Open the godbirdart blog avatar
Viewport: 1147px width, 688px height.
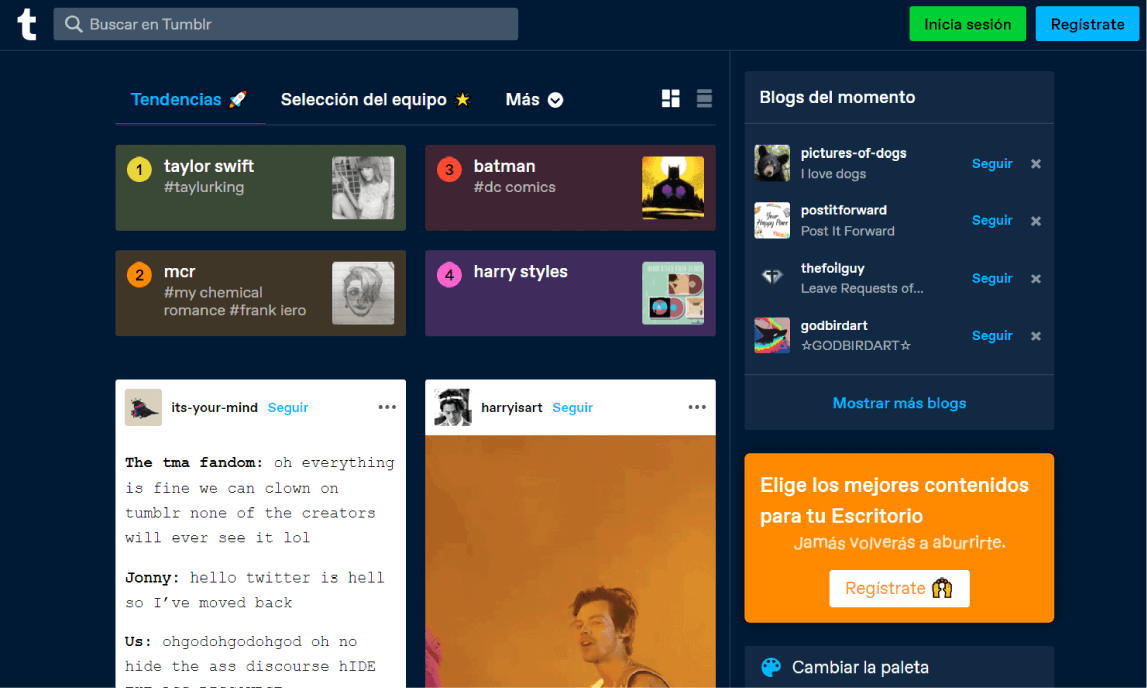click(x=772, y=335)
